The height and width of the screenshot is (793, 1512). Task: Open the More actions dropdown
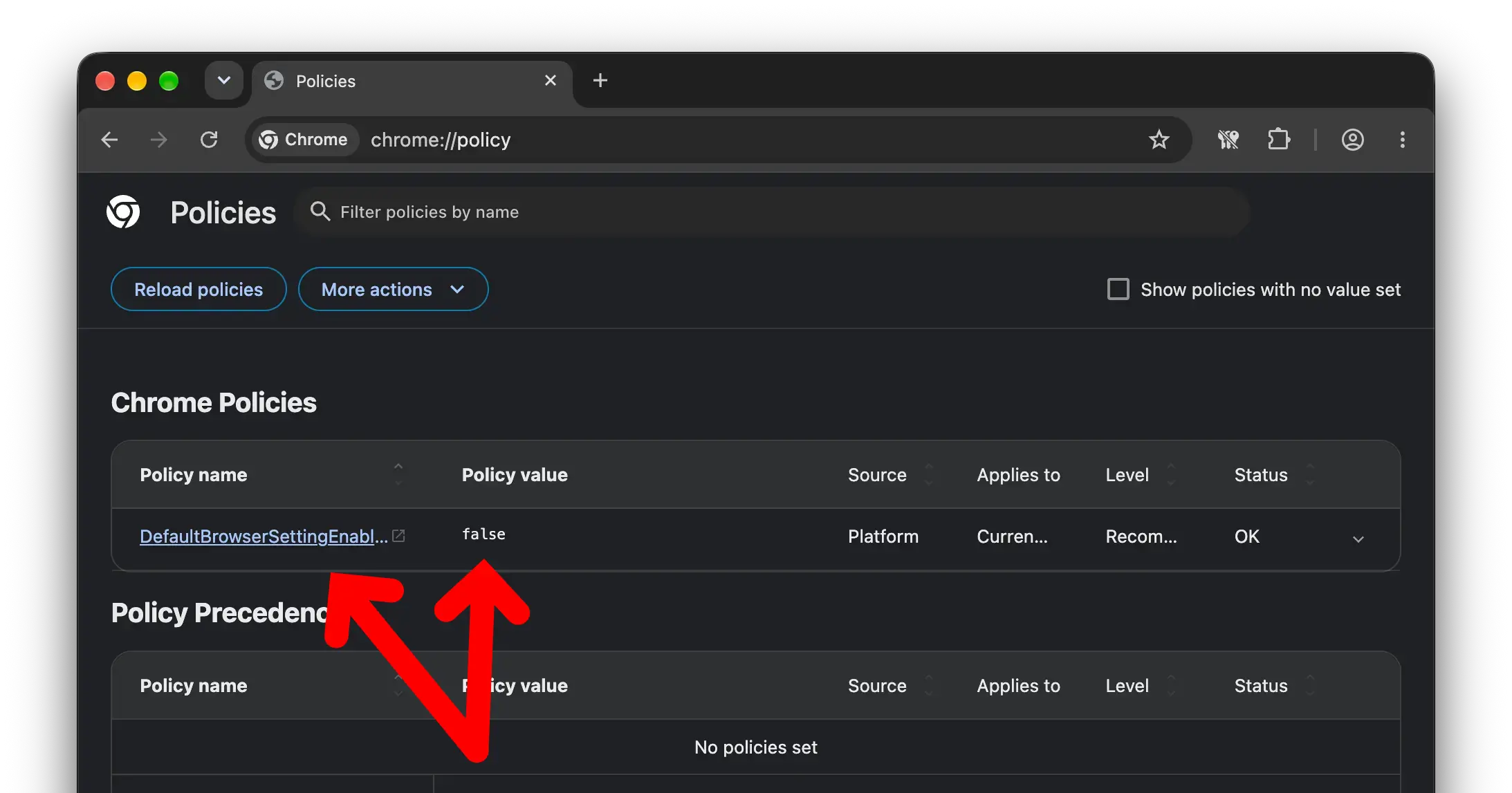tap(393, 289)
